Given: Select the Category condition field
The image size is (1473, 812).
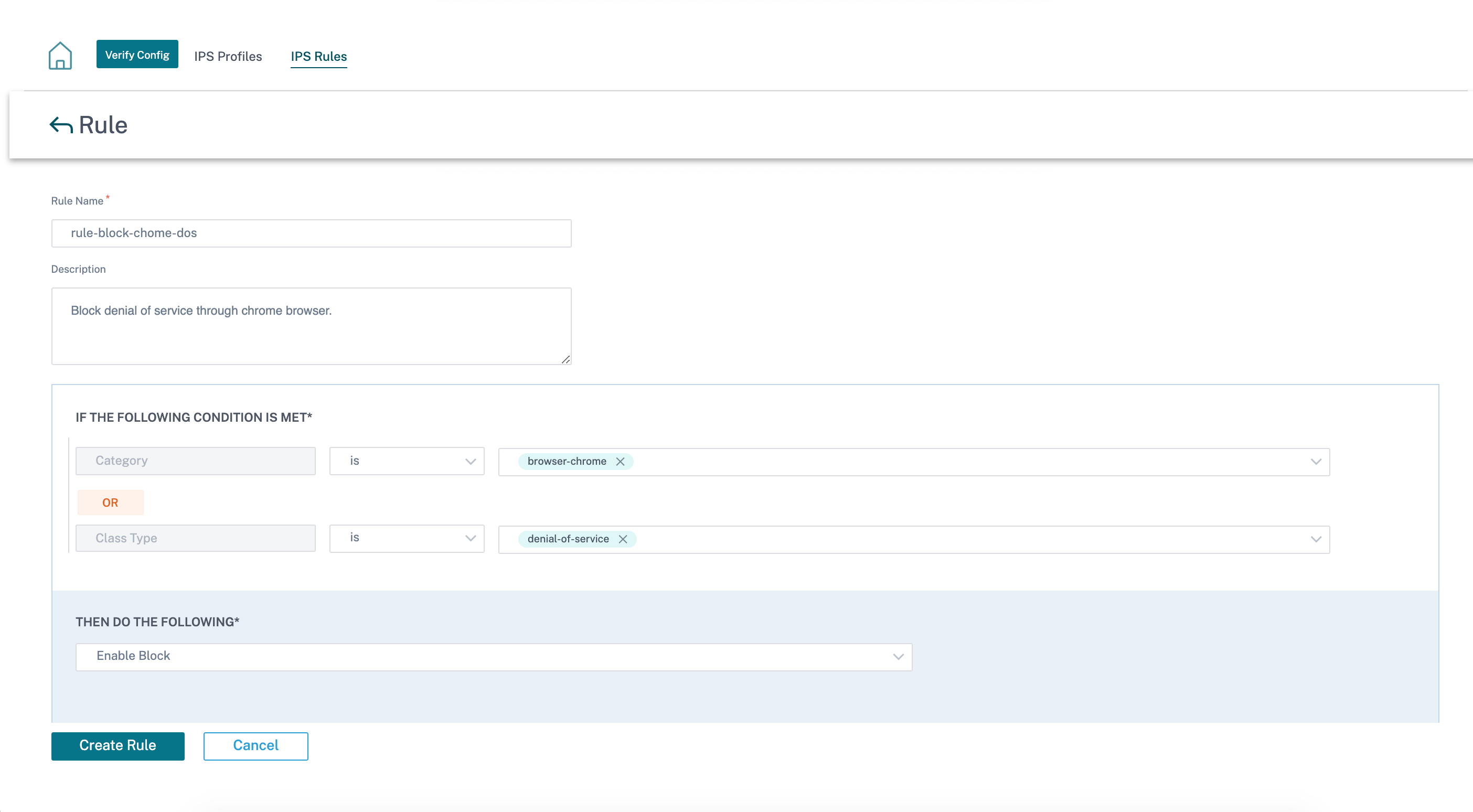Looking at the screenshot, I should click(x=196, y=461).
